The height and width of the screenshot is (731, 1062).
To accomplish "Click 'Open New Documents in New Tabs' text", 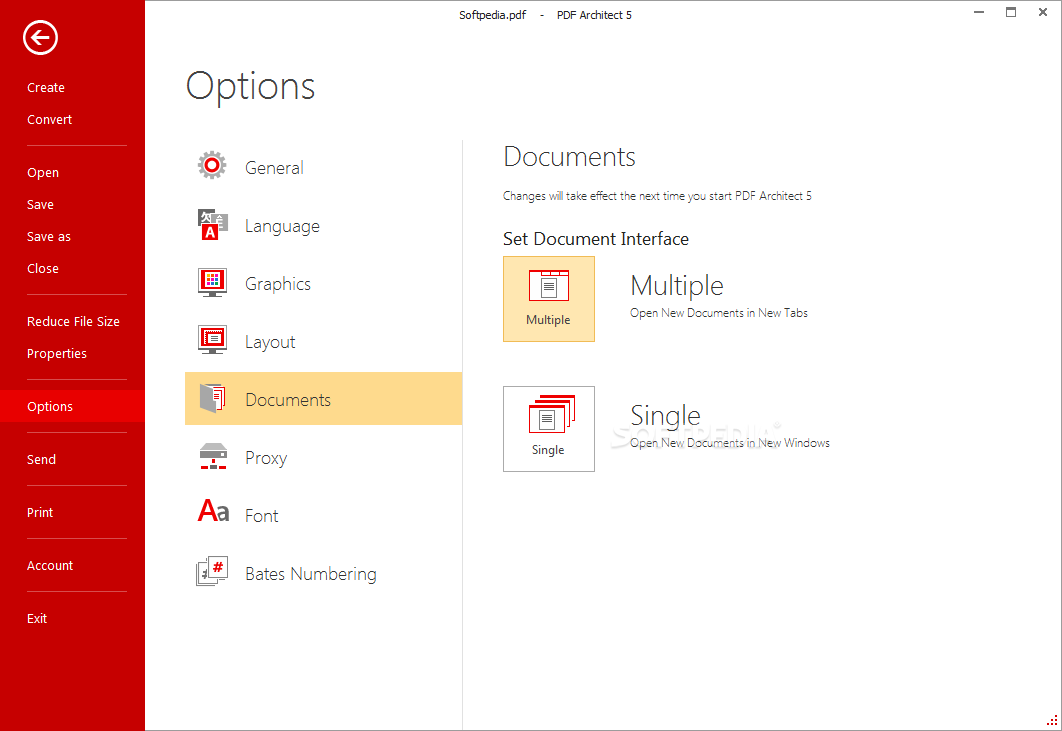I will [719, 313].
